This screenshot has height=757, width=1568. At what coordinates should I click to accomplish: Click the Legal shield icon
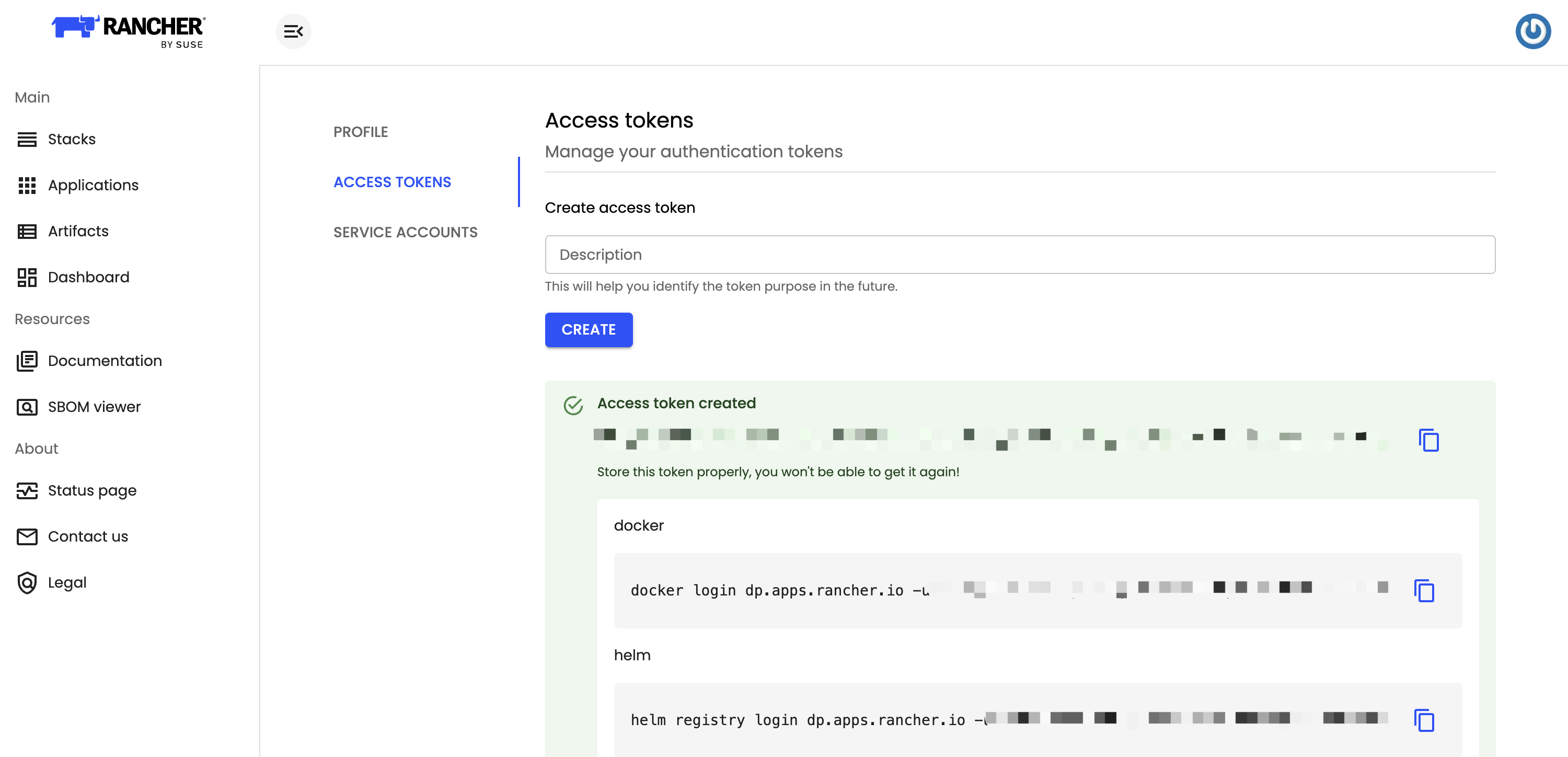27,583
